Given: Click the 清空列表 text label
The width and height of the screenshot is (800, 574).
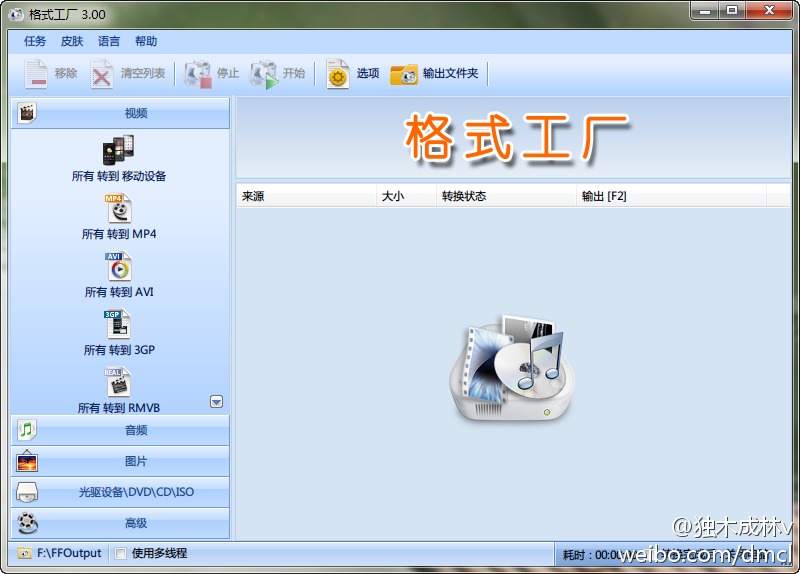Looking at the screenshot, I should point(143,73).
